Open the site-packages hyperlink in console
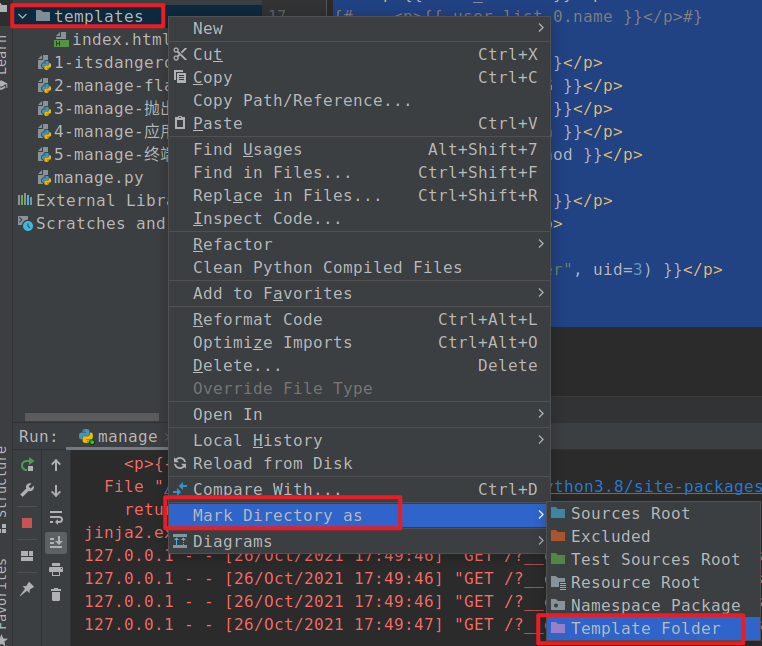762x646 pixels. 656,487
